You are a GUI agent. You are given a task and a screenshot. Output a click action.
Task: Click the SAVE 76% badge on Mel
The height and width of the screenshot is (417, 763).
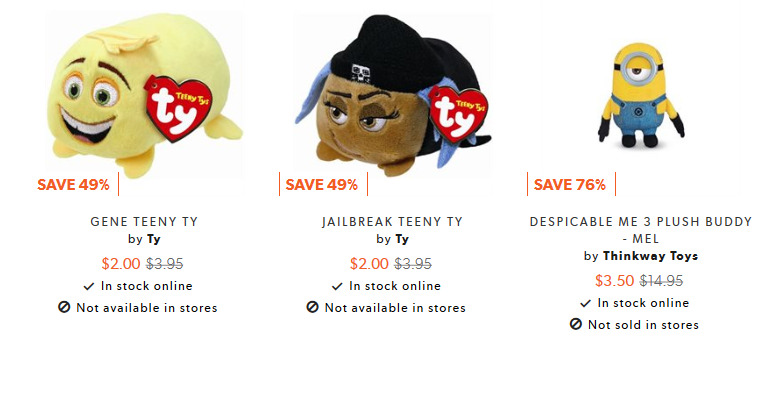[x=570, y=184]
